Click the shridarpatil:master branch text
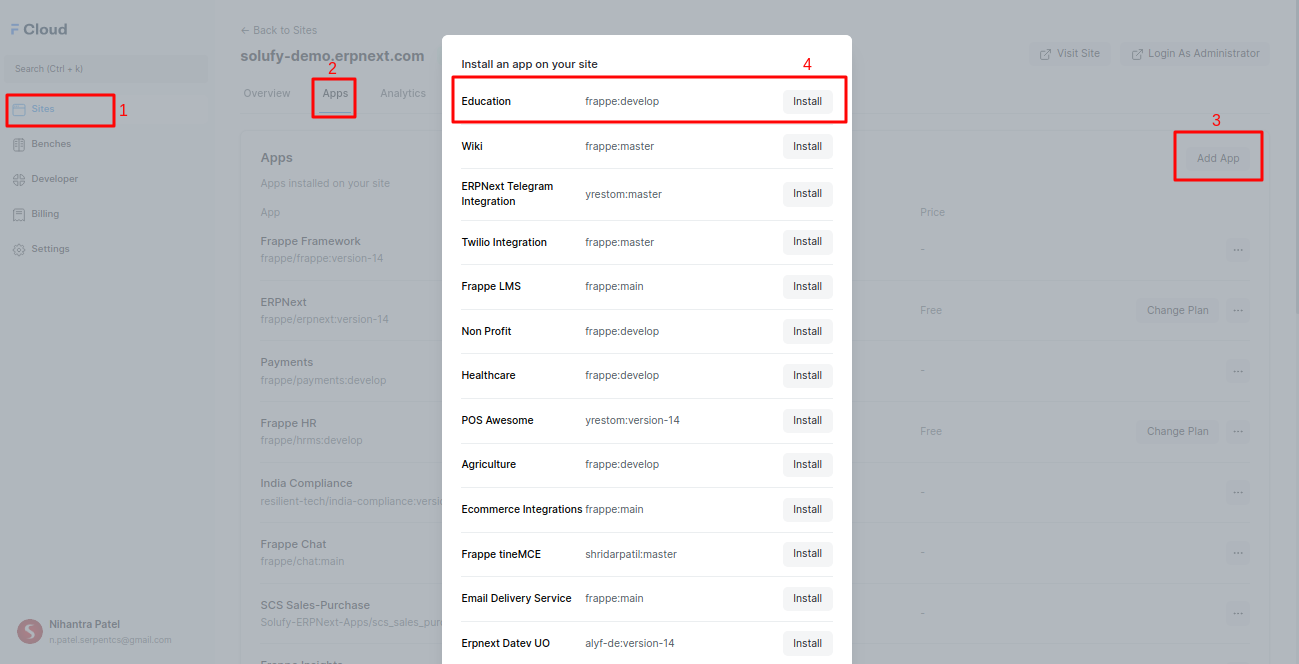Viewport: 1299px width, 664px height. 631,554
